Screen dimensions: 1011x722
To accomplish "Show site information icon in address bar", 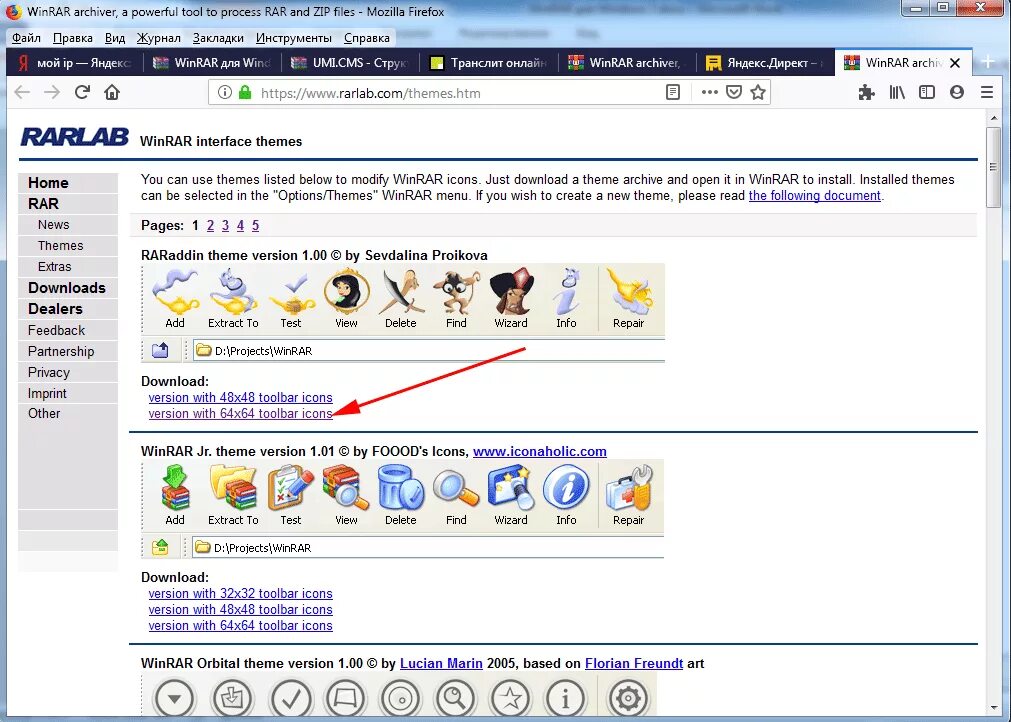I will (x=224, y=92).
